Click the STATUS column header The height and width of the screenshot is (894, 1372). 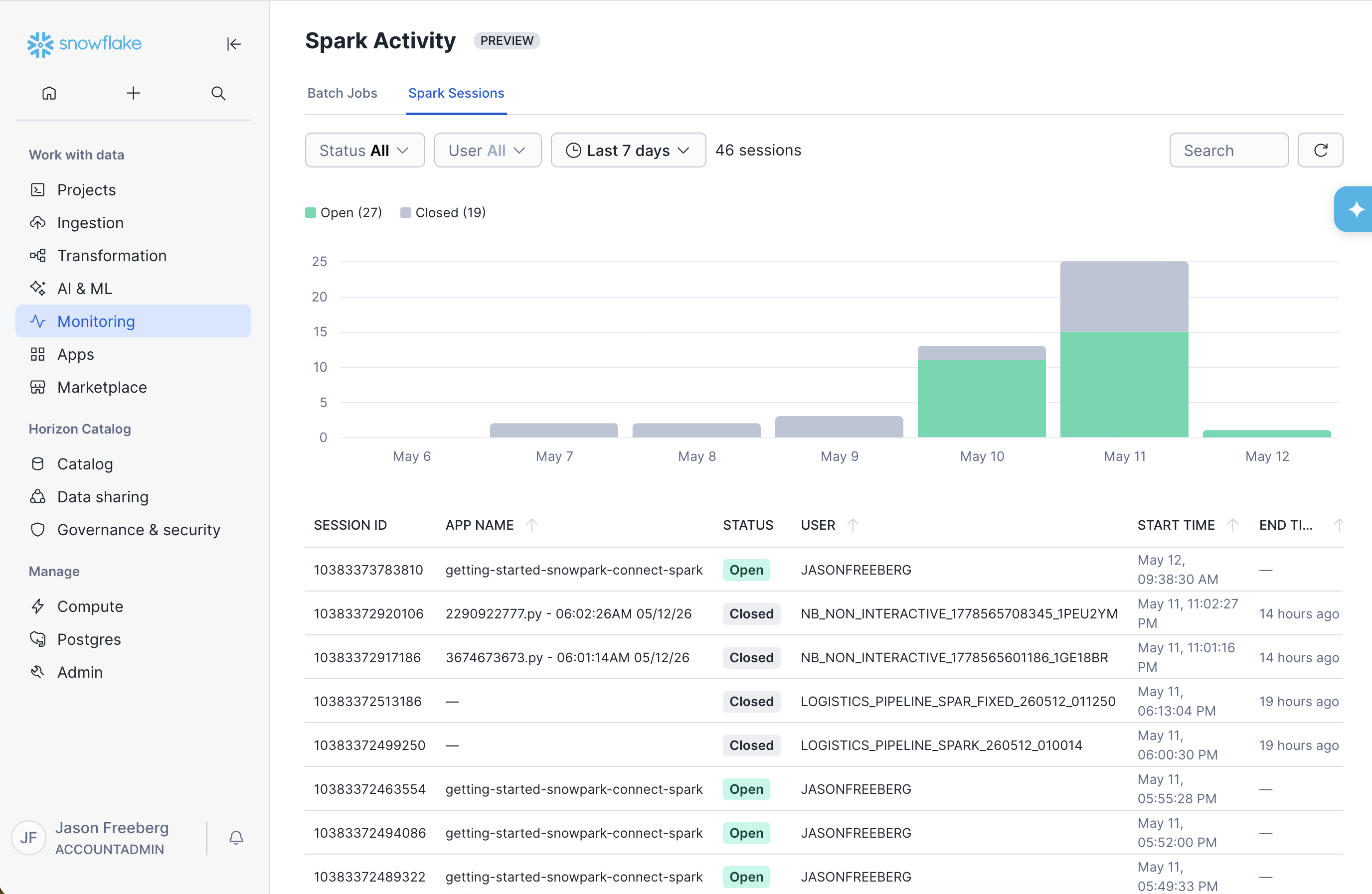748,525
